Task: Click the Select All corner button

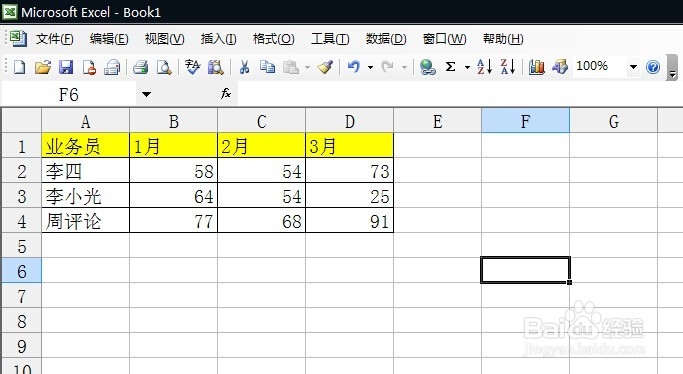Action: click(22, 121)
